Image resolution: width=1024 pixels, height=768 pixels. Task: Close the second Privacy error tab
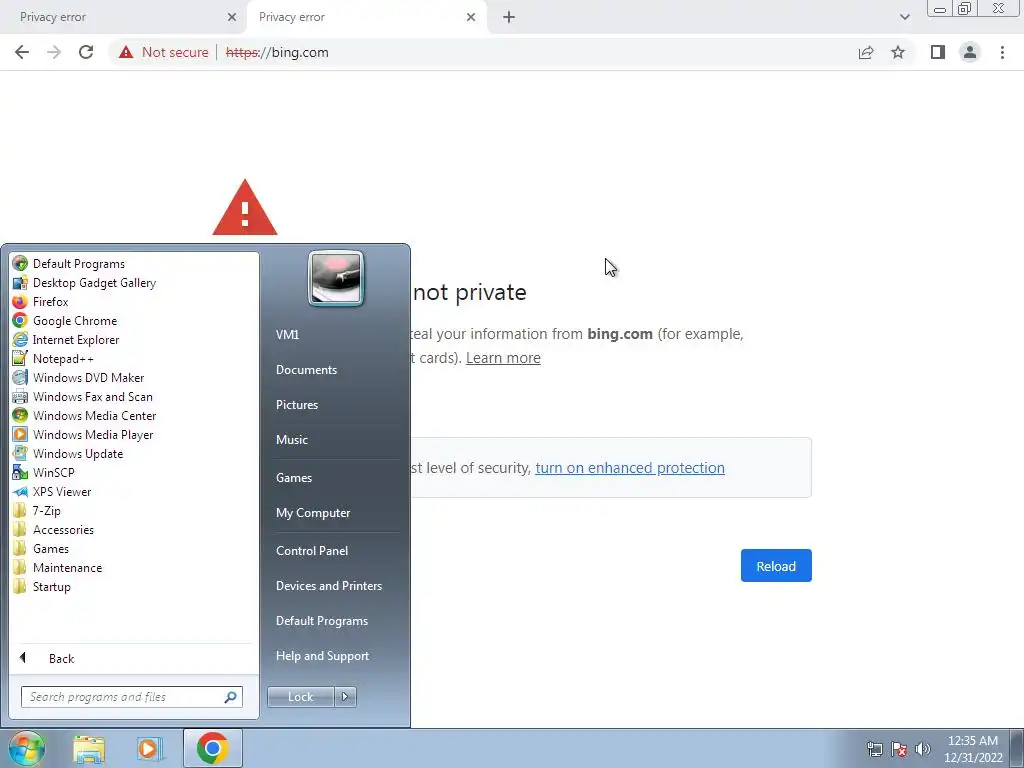coord(471,18)
